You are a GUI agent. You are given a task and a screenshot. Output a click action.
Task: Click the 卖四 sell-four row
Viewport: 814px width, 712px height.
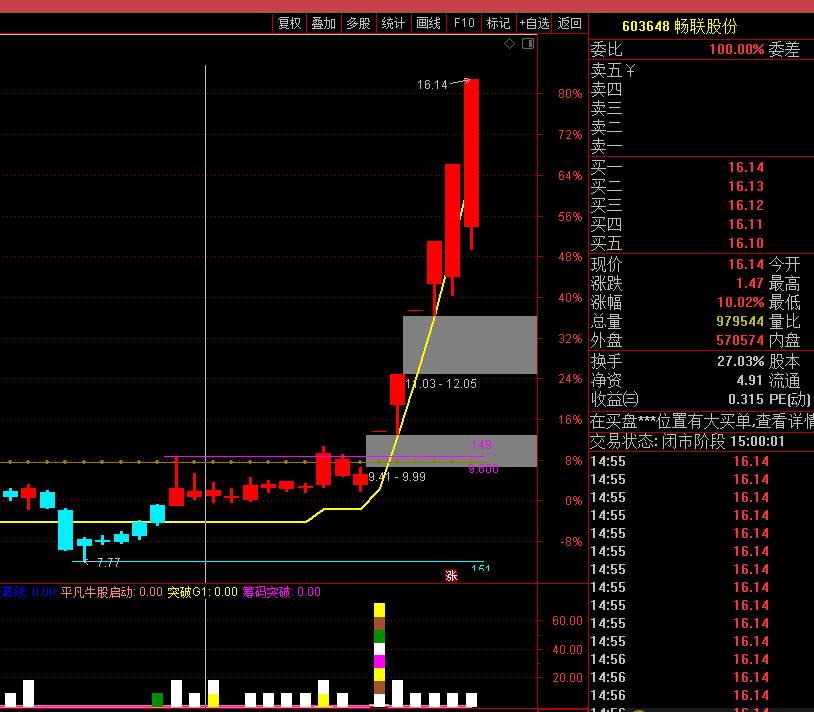point(701,89)
